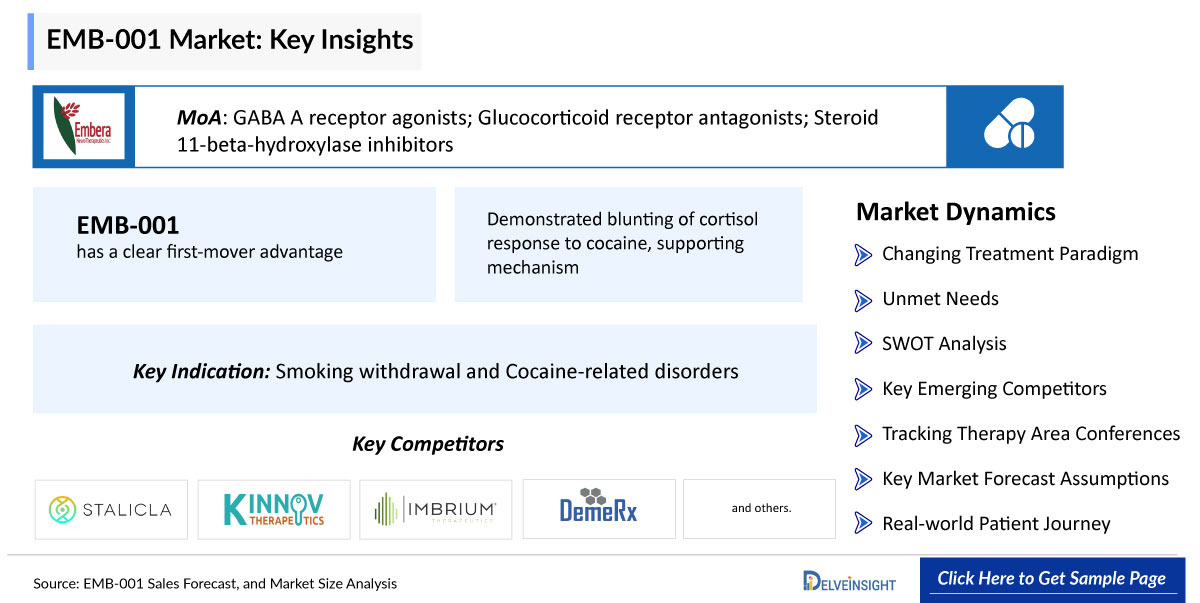Viewport: 1200px width, 603px height.
Task: Select the Kinnov Therapeutics logo
Action: coord(274,509)
